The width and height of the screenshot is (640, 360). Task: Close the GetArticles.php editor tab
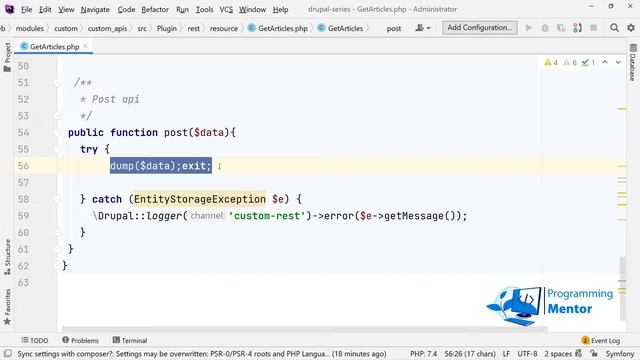(x=85, y=47)
